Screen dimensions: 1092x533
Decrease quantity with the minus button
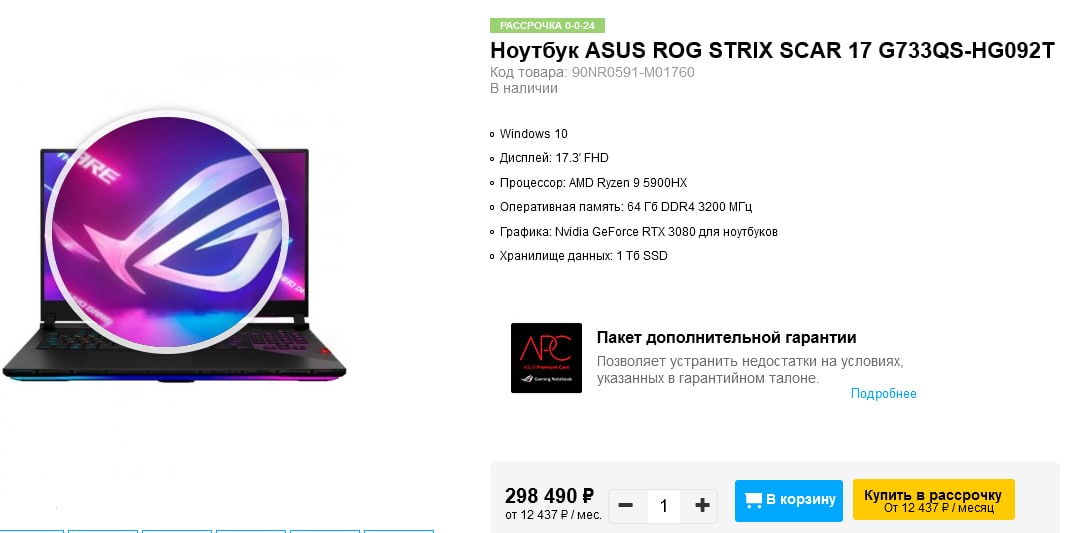point(625,506)
